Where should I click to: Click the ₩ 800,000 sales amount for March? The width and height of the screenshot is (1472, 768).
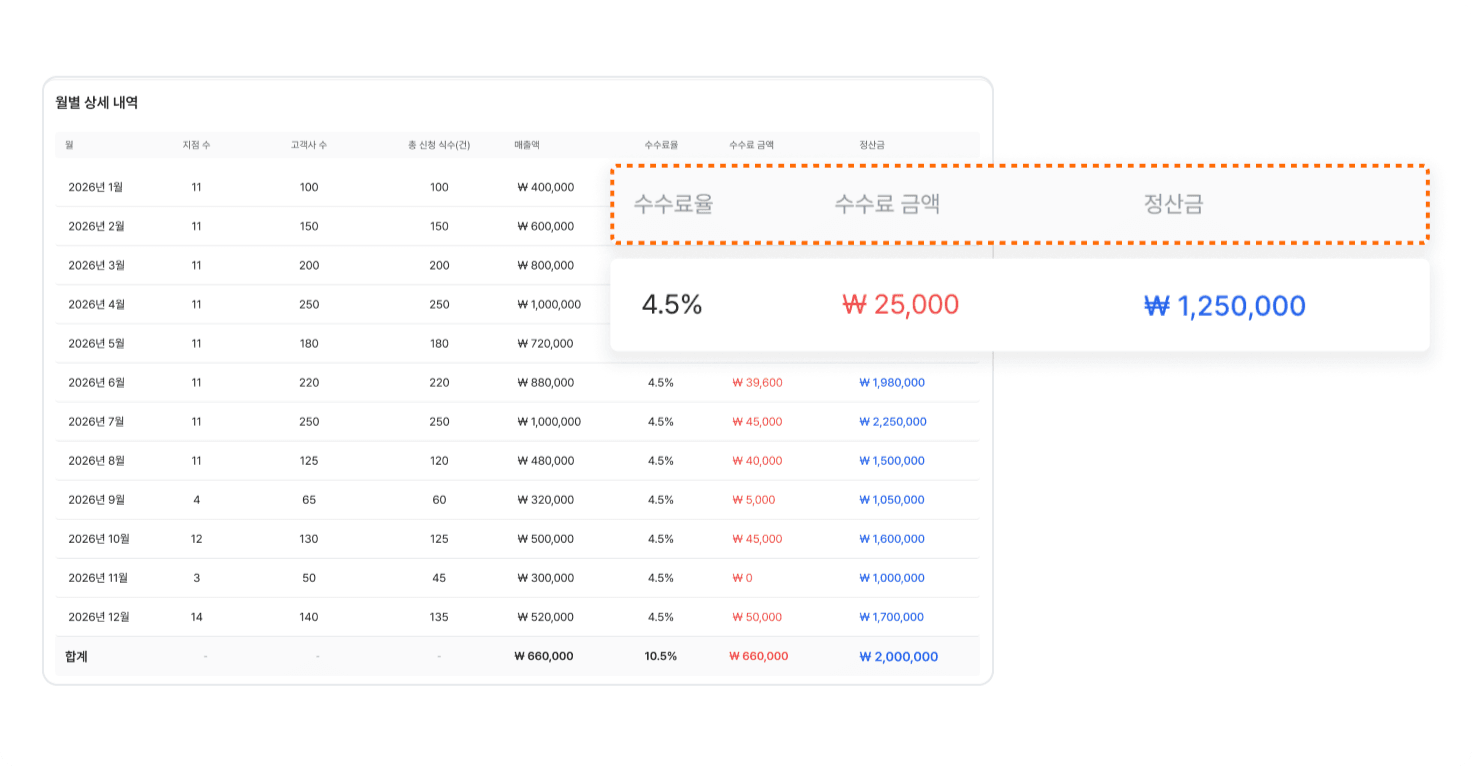(546, 265)
